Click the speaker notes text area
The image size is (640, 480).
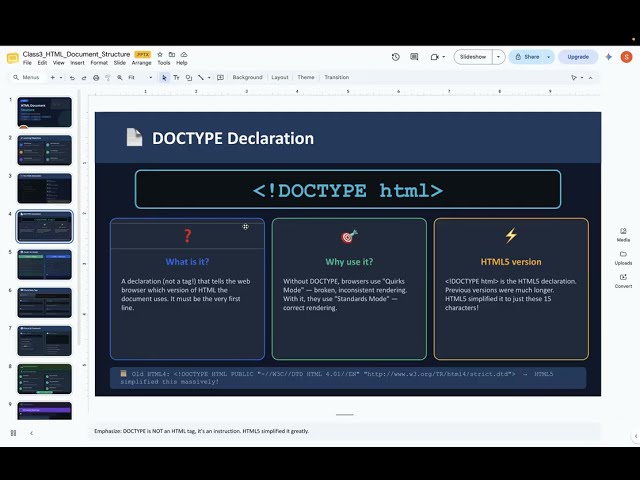point(345,431)
